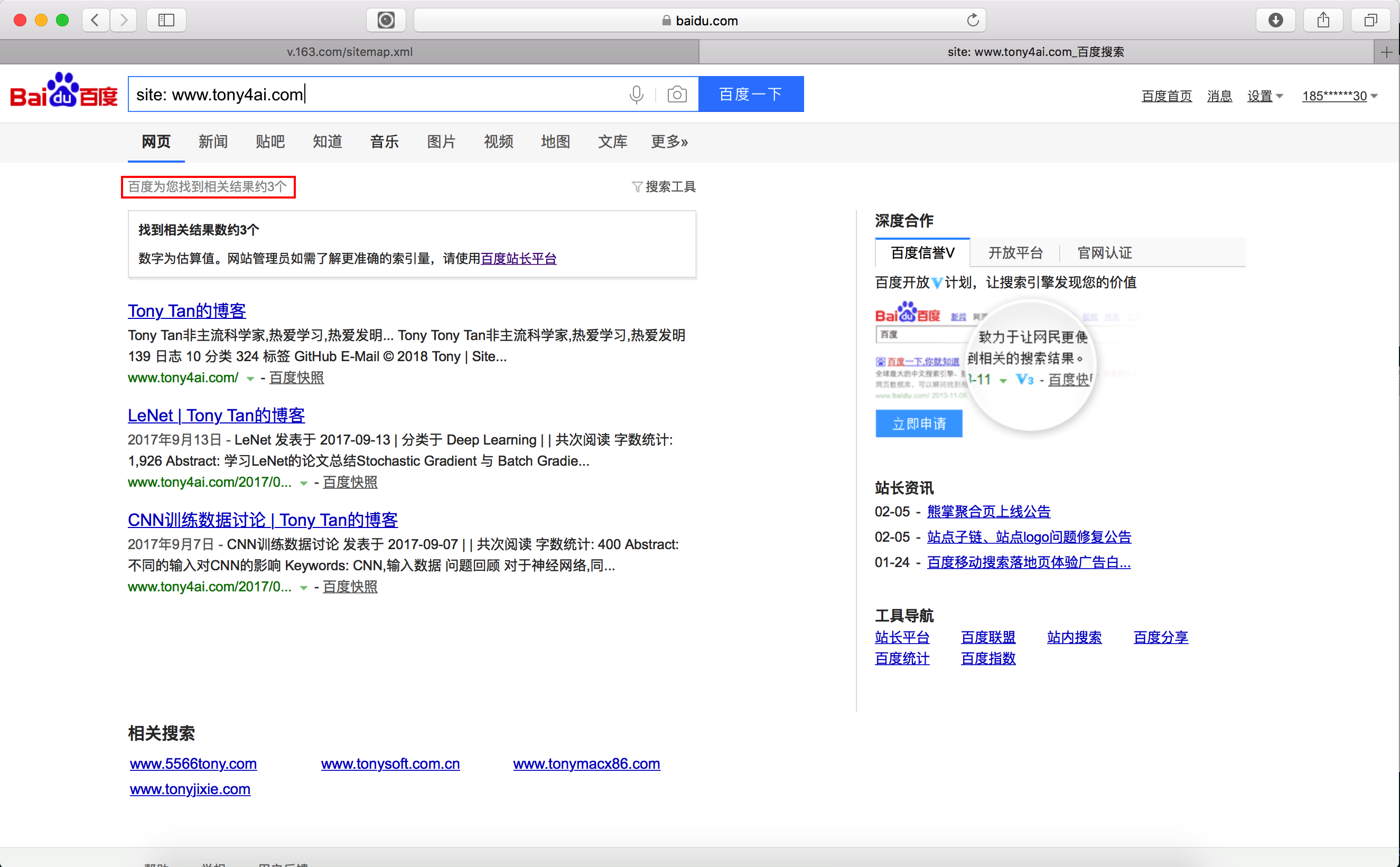Click the Safari share icon
The image size is (1400, 867).
click(1322, 21)
